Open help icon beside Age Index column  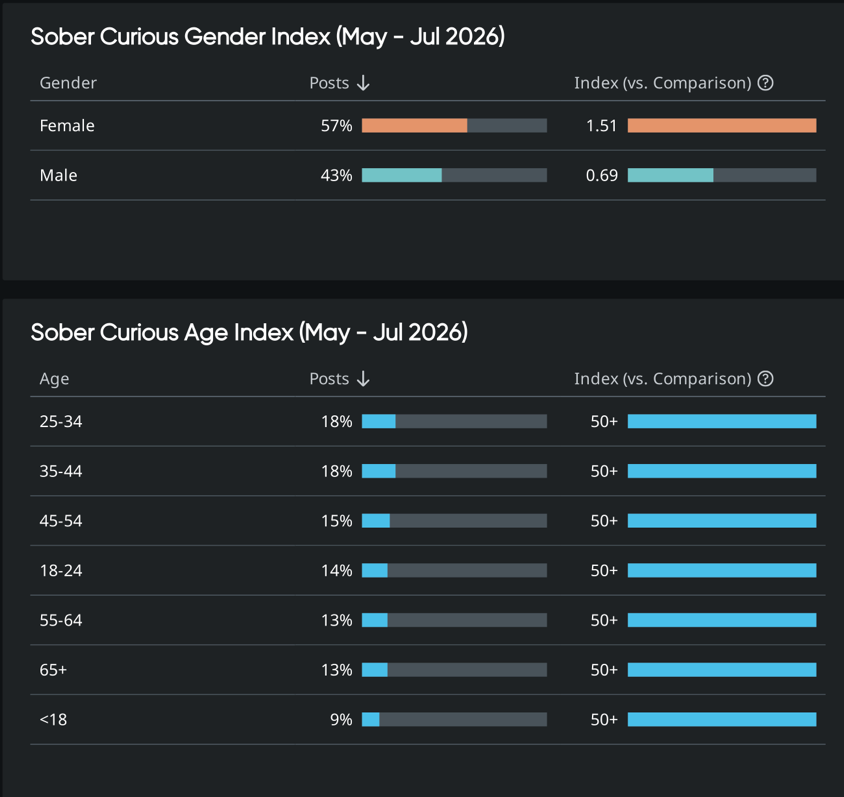(765, 379)
